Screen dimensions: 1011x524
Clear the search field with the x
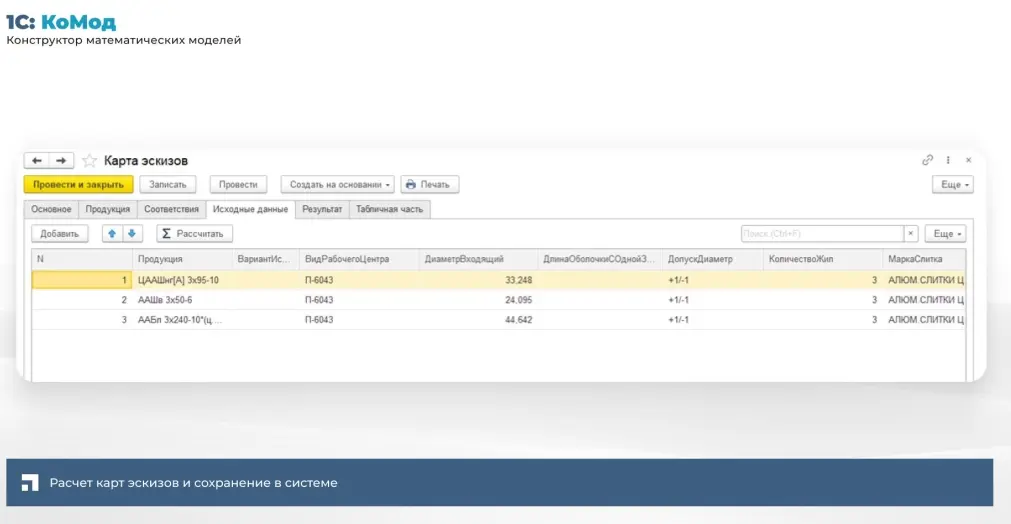point(911,233)
